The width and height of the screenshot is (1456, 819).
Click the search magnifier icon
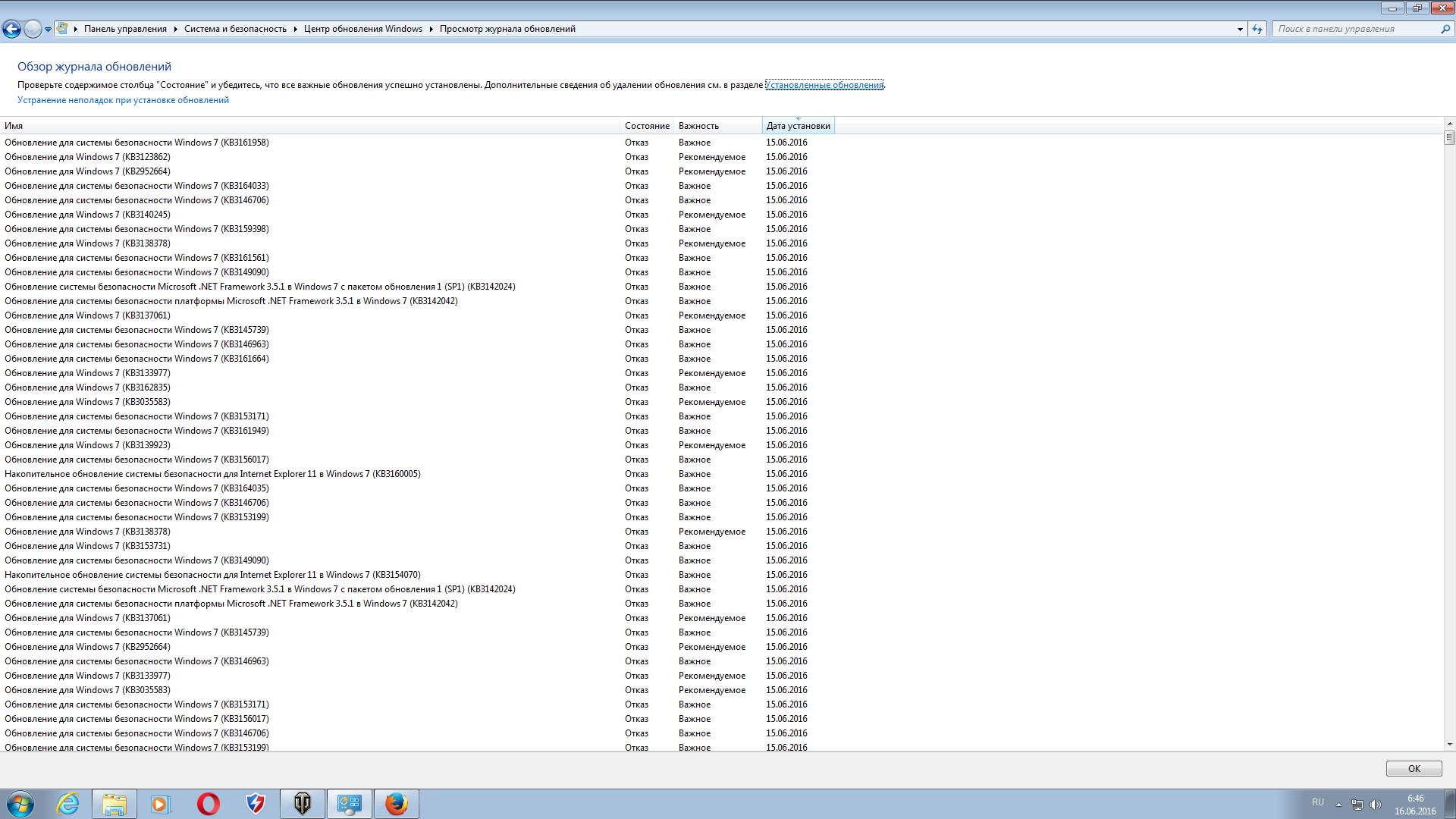1445,29
